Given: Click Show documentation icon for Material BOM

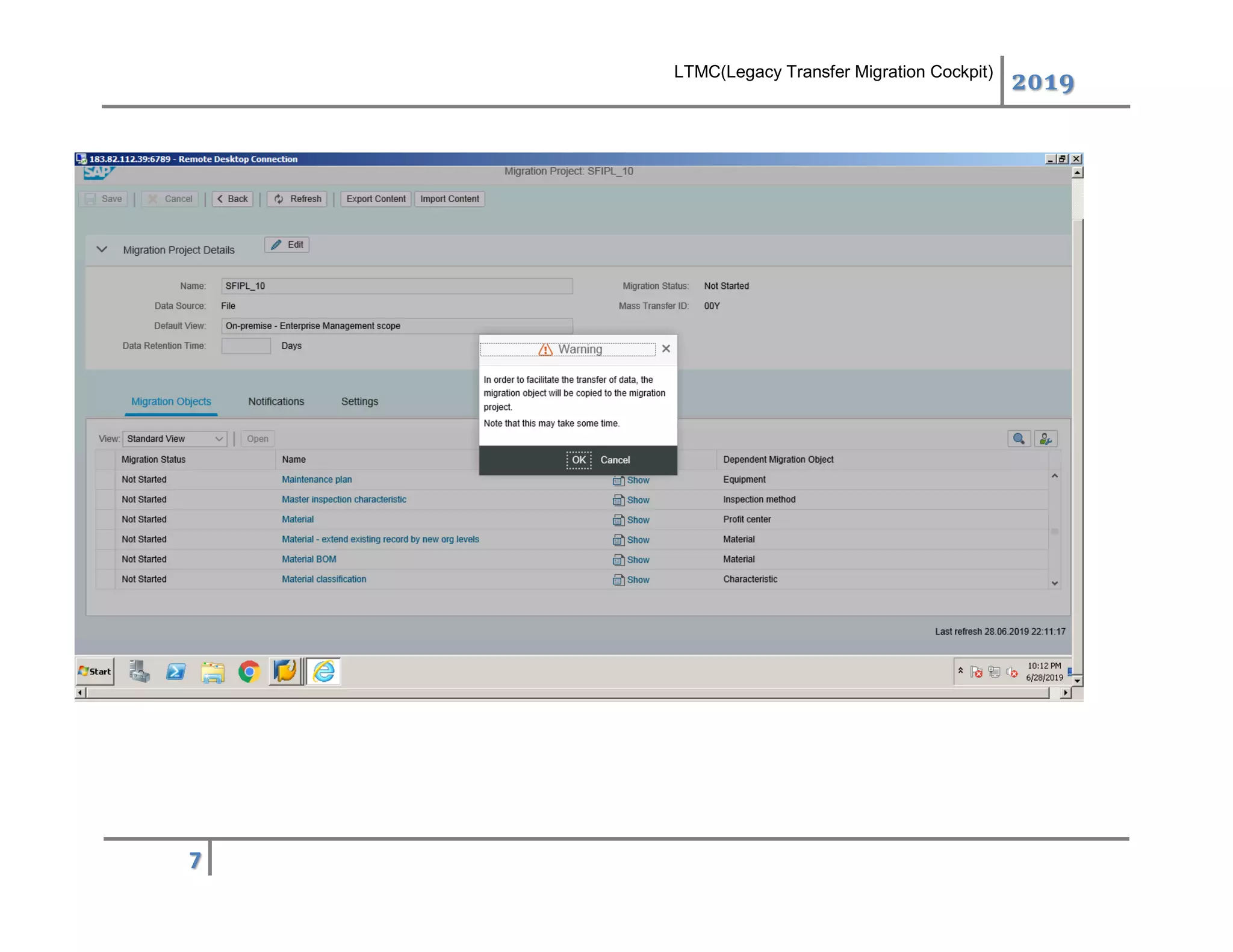Looking at the screenshot, I should click(618, 560).
